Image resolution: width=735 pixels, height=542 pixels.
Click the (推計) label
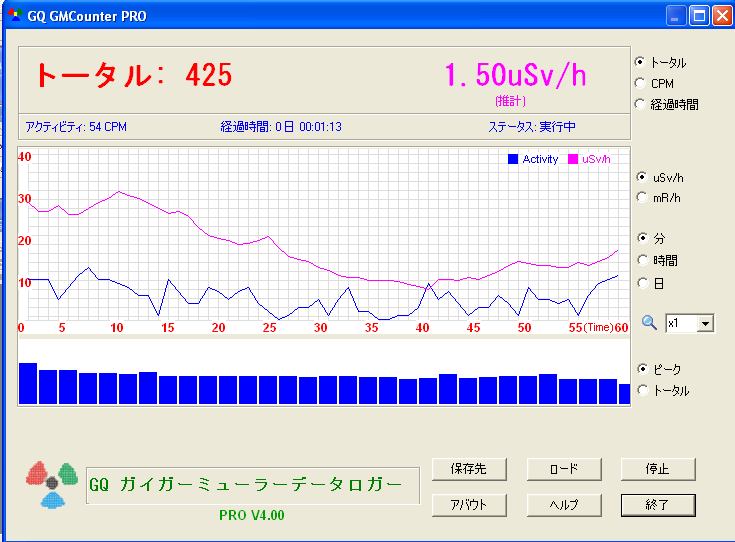[x=510, y=100]
